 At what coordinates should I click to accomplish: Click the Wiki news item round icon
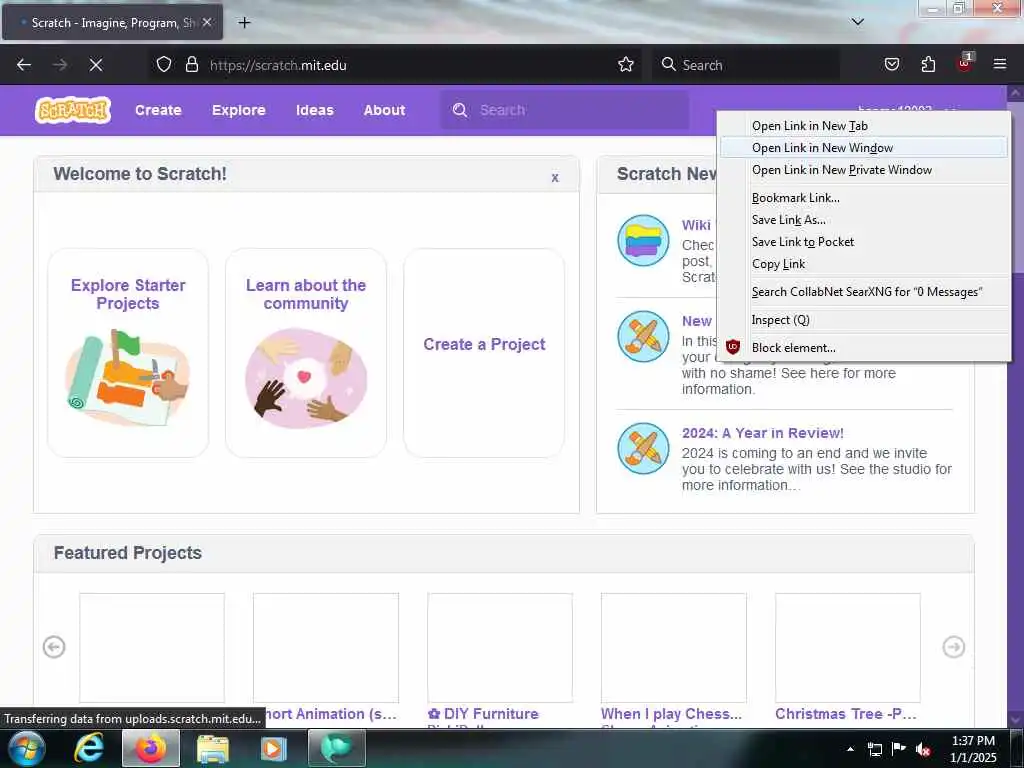pos(643,240)
